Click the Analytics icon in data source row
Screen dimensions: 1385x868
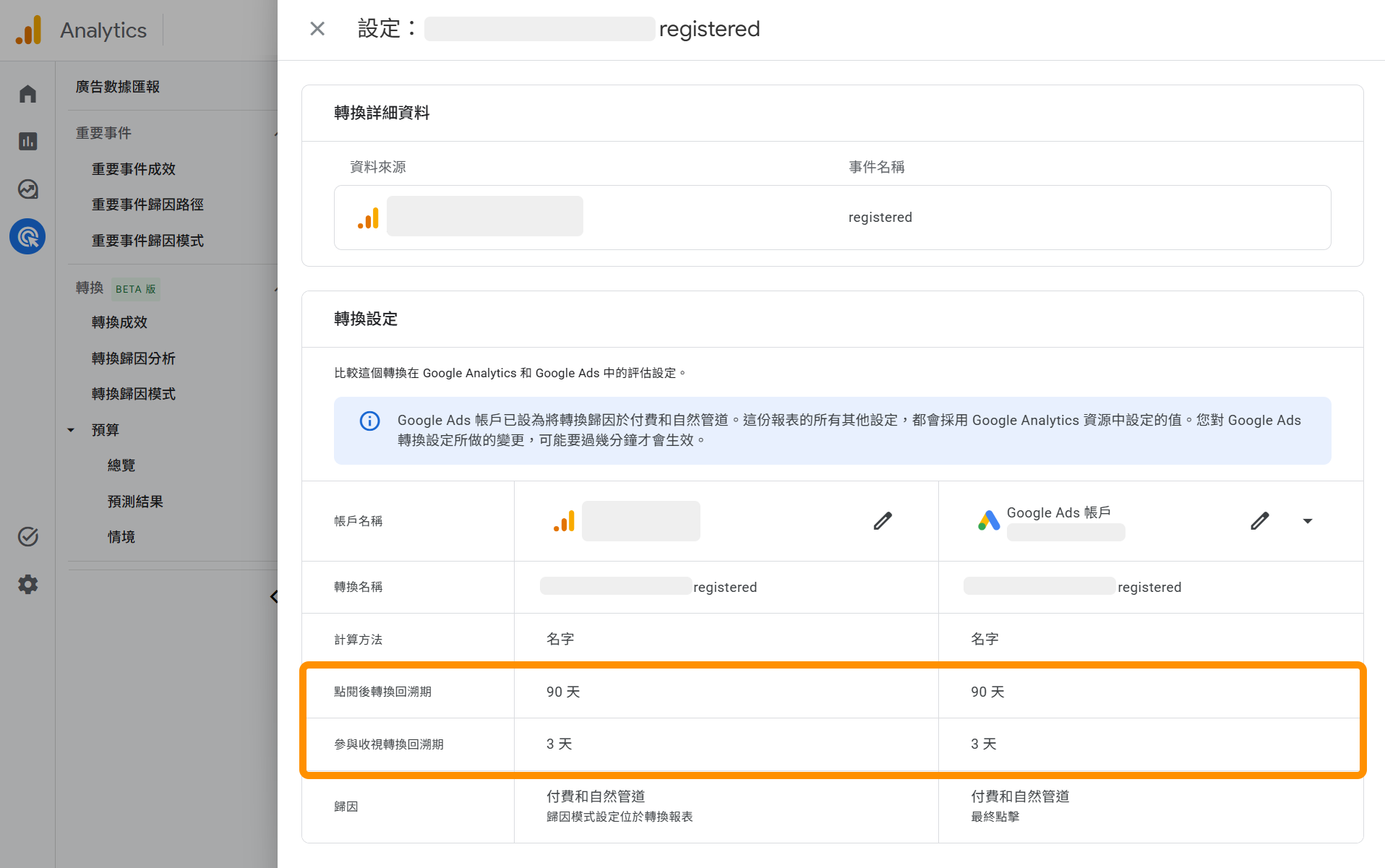point(369,218)
